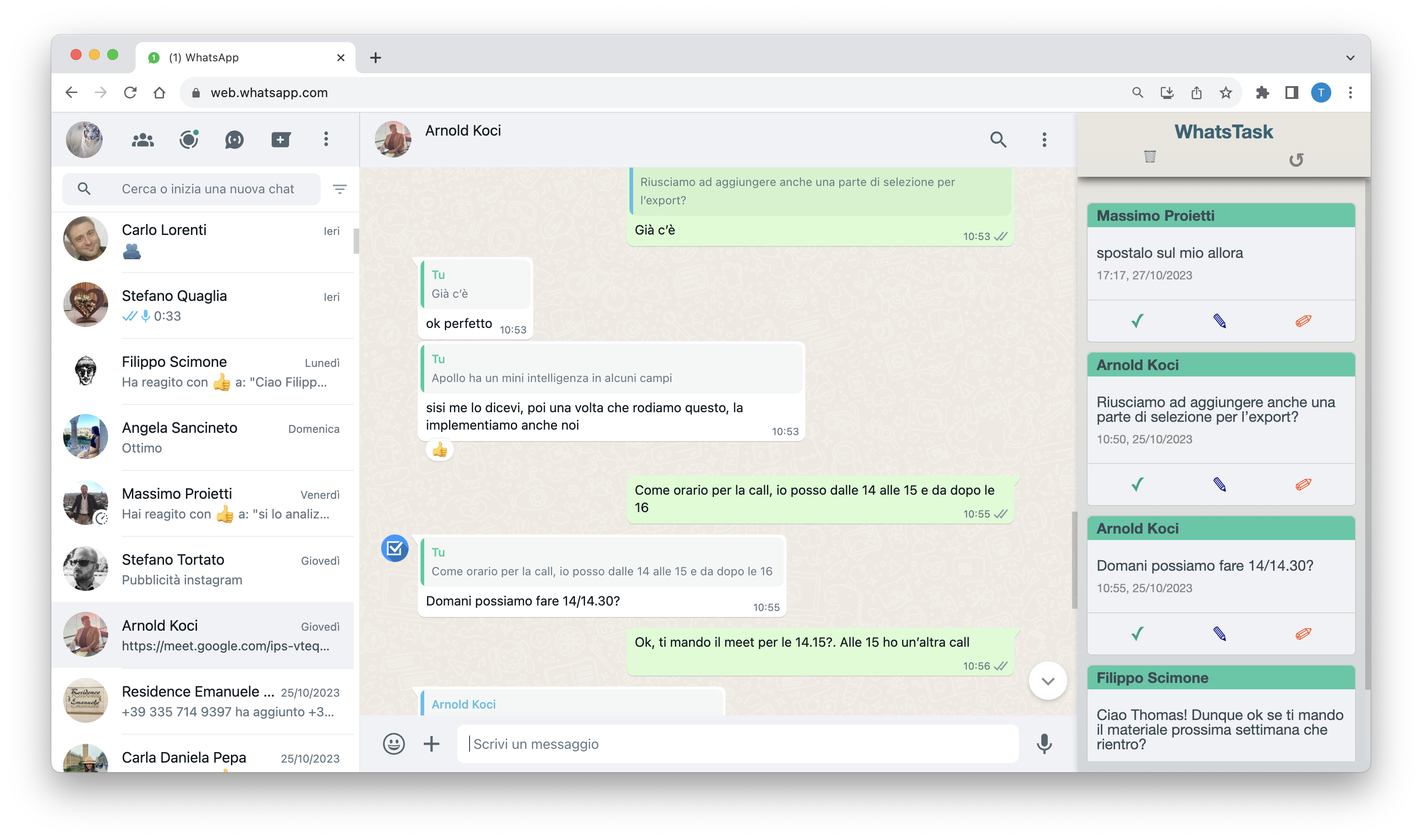Click the chat search input field
The height and width of the screenshot is (840, 1422).
[191, 189]
